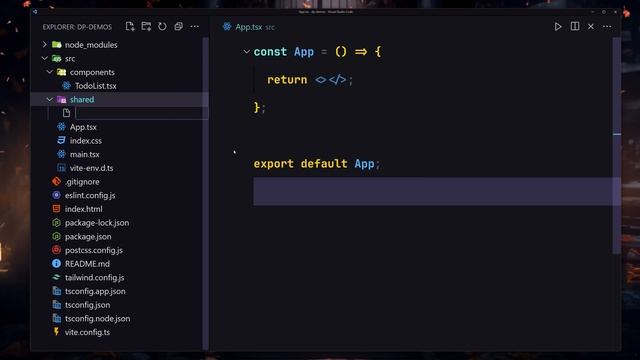Viewport: 640px width, 360px height.
Task: Open index.html file
Action: click(84, 209)
